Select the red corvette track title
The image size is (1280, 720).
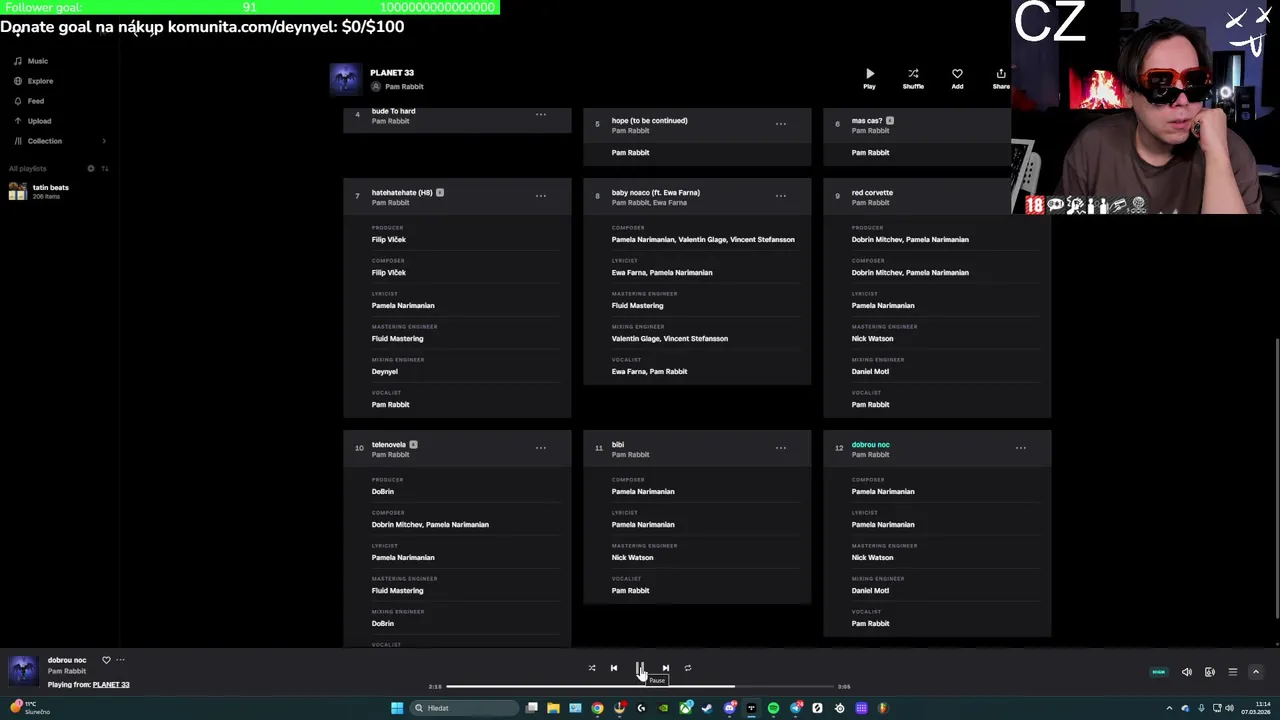click(872, 193)
